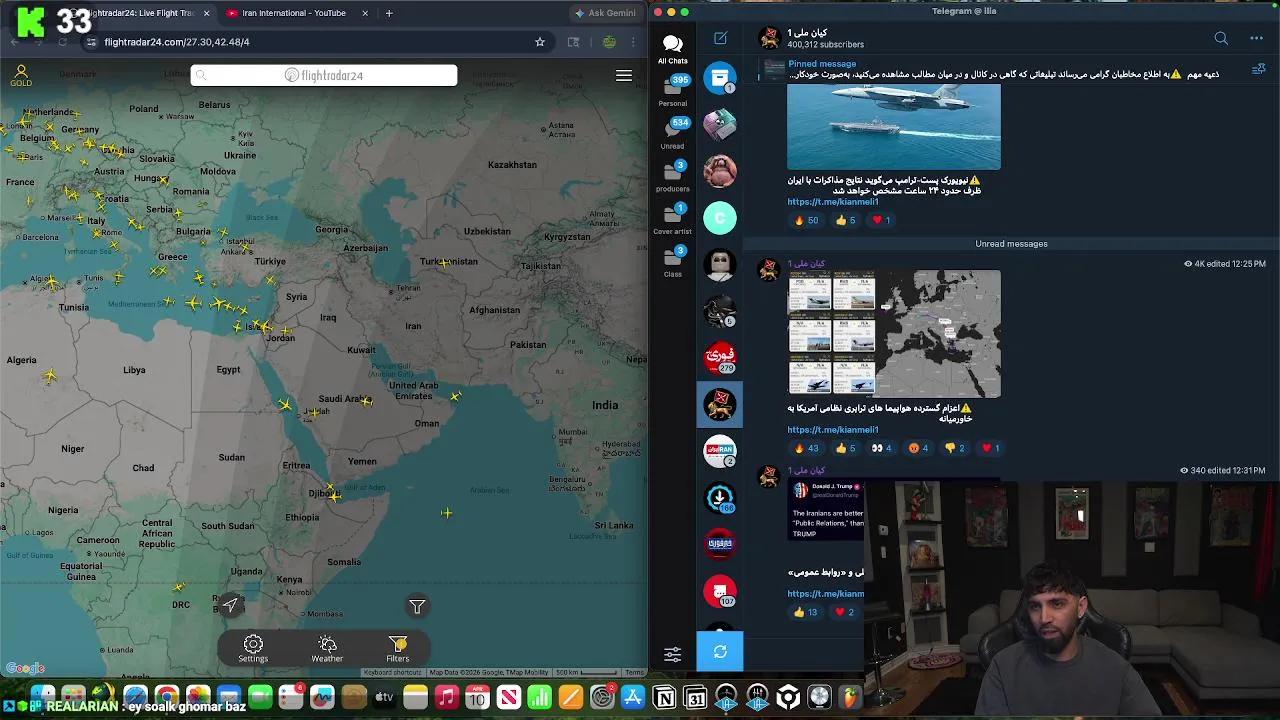This screenshot has width=1280, height=720.
Task: React with fire showing 43 reactions
Action: tap(806, 448)
